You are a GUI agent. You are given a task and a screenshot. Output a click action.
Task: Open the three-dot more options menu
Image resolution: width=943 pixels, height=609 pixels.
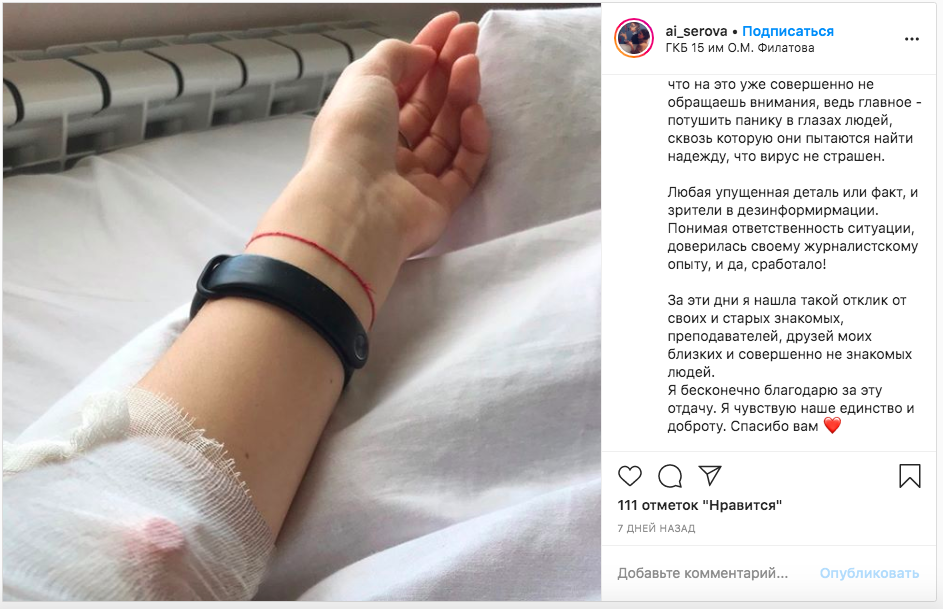(x=912, y=39)
